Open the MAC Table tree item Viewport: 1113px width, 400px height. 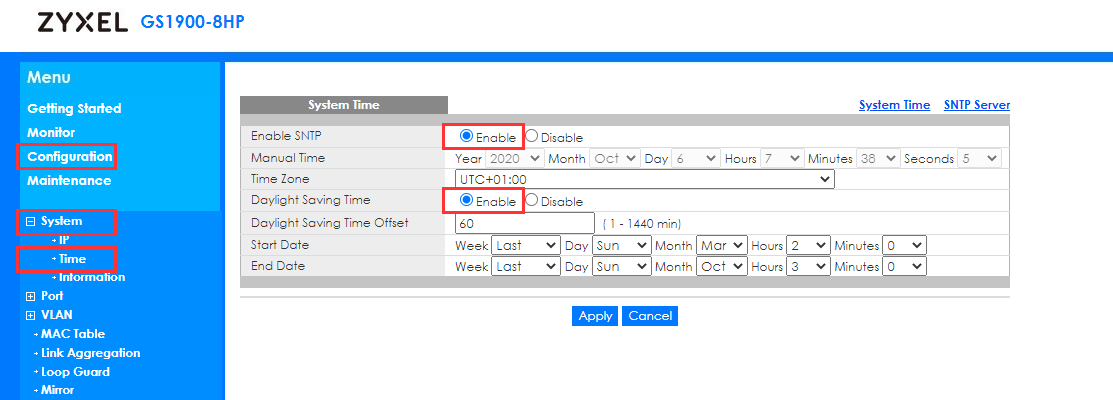pos(72,334)
